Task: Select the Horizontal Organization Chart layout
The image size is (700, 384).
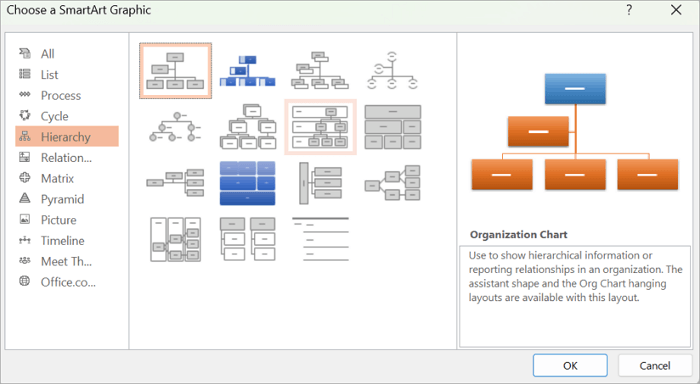Action: 175,183
